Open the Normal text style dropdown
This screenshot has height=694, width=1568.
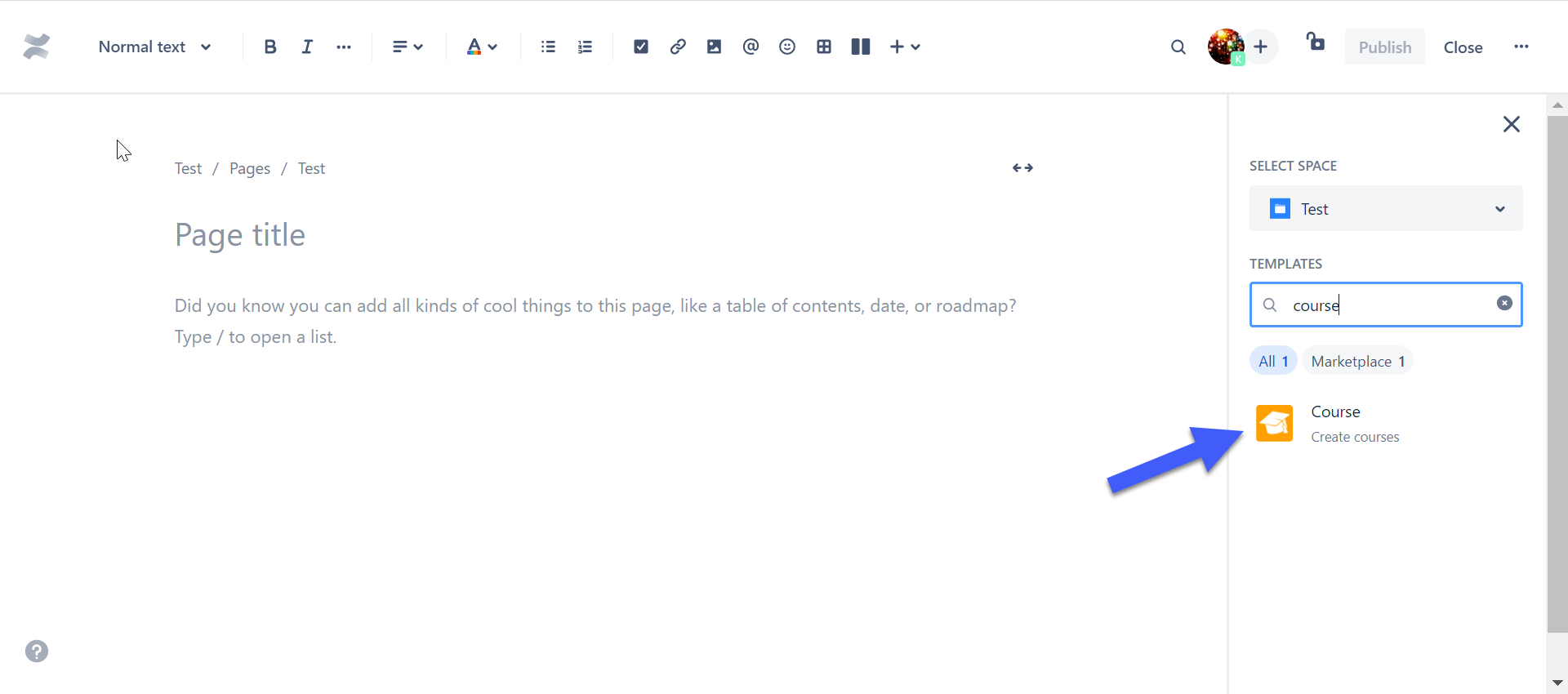click(154, 47)
